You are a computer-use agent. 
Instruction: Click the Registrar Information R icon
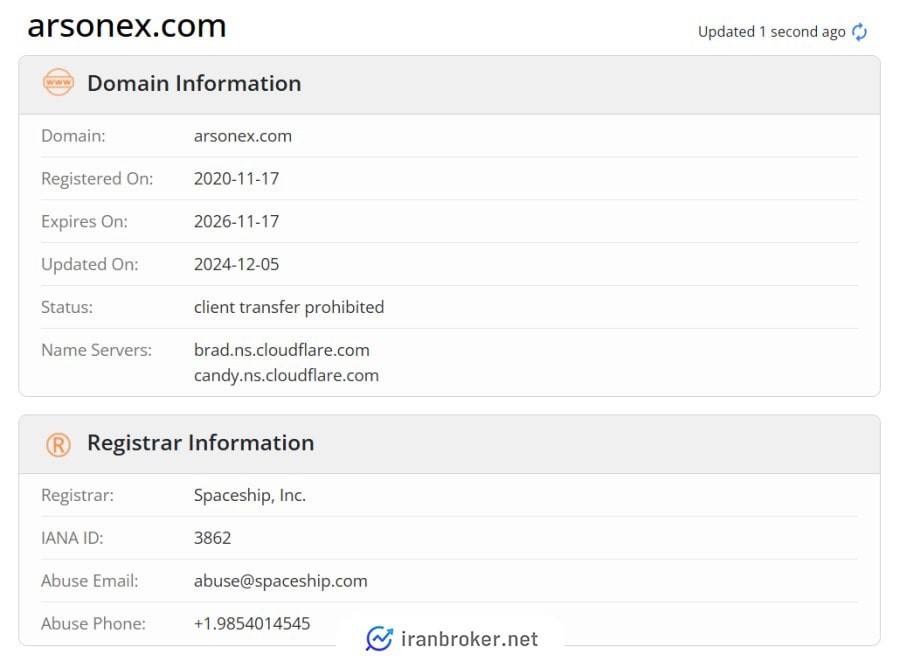58,444
